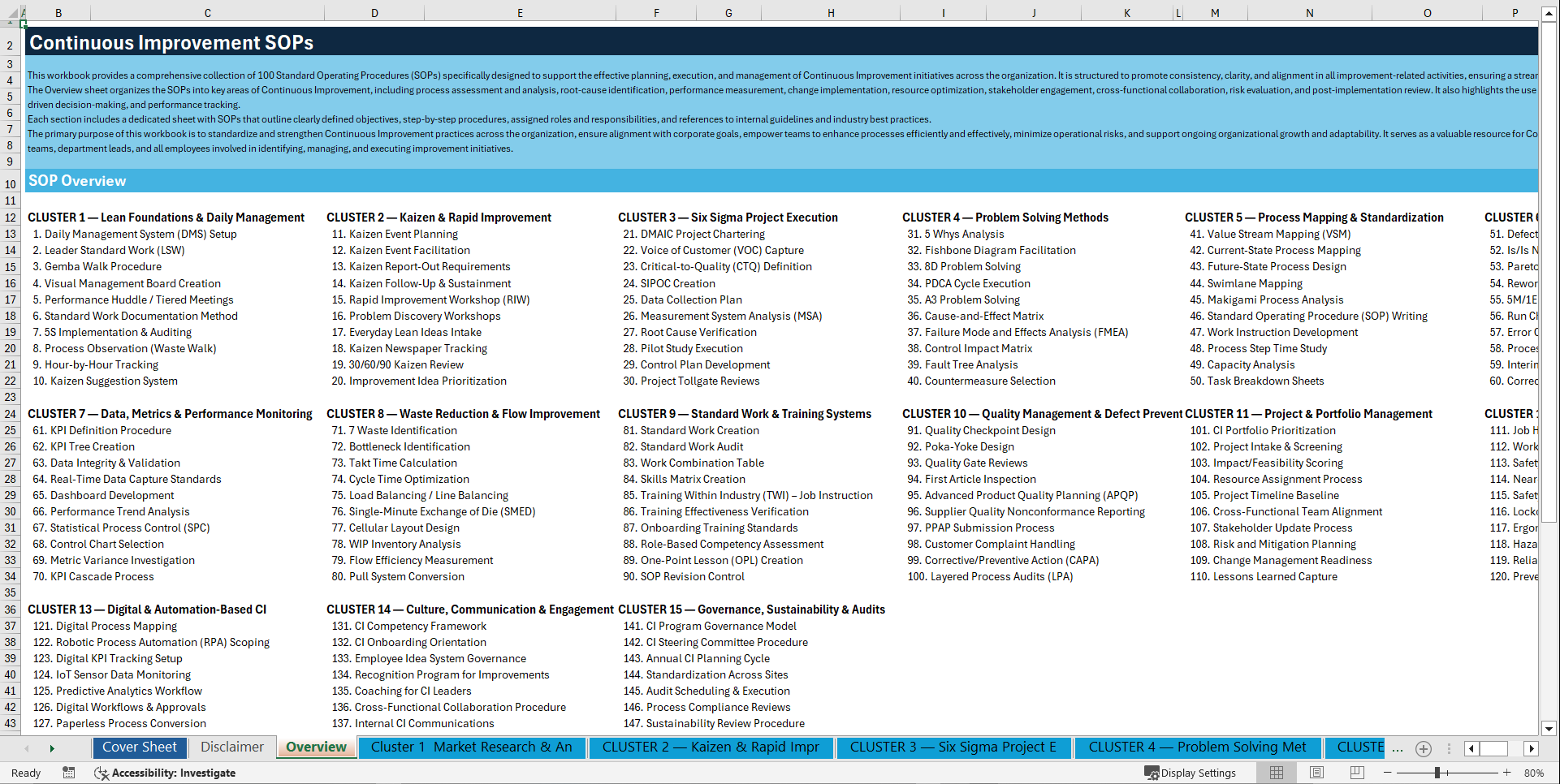Expand hidden sheet tabs via the ellipsis

(1398, 747)
